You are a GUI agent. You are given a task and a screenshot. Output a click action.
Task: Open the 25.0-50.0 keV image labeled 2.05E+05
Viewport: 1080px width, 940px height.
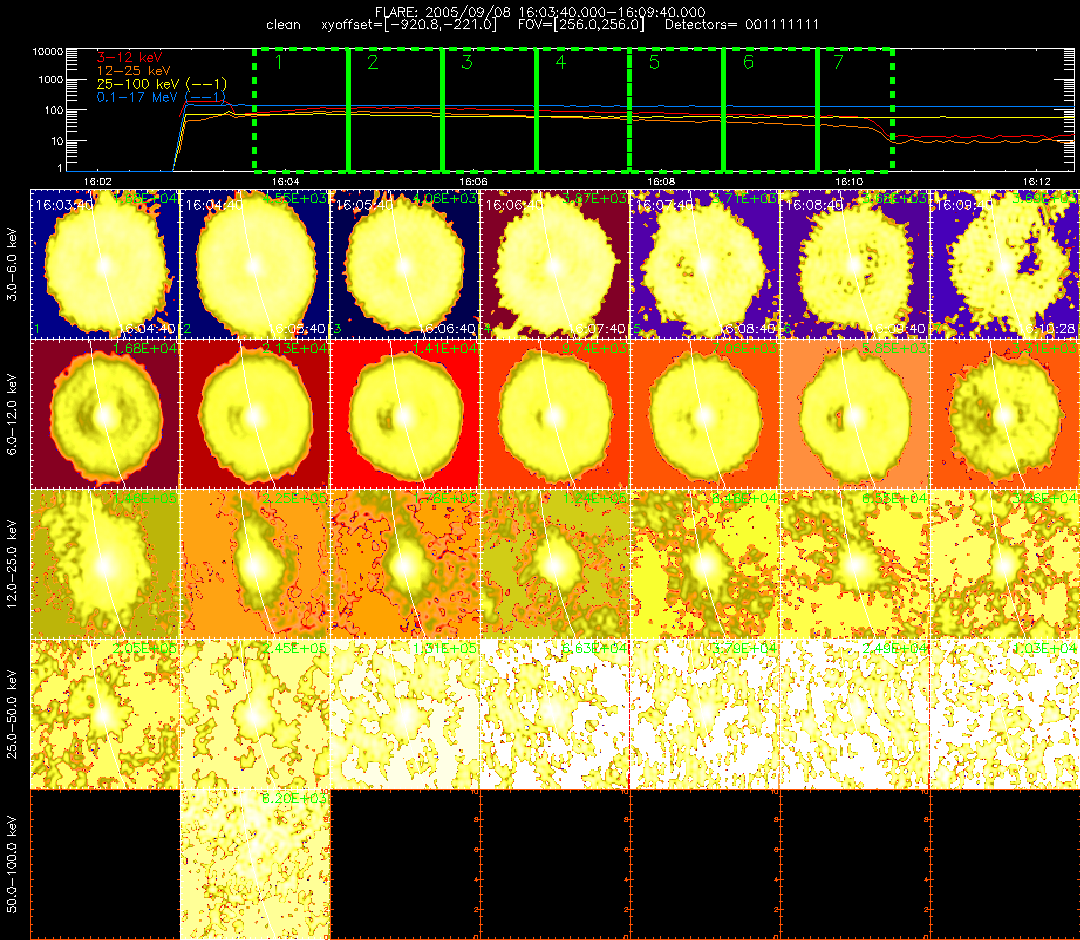[105, 714]
